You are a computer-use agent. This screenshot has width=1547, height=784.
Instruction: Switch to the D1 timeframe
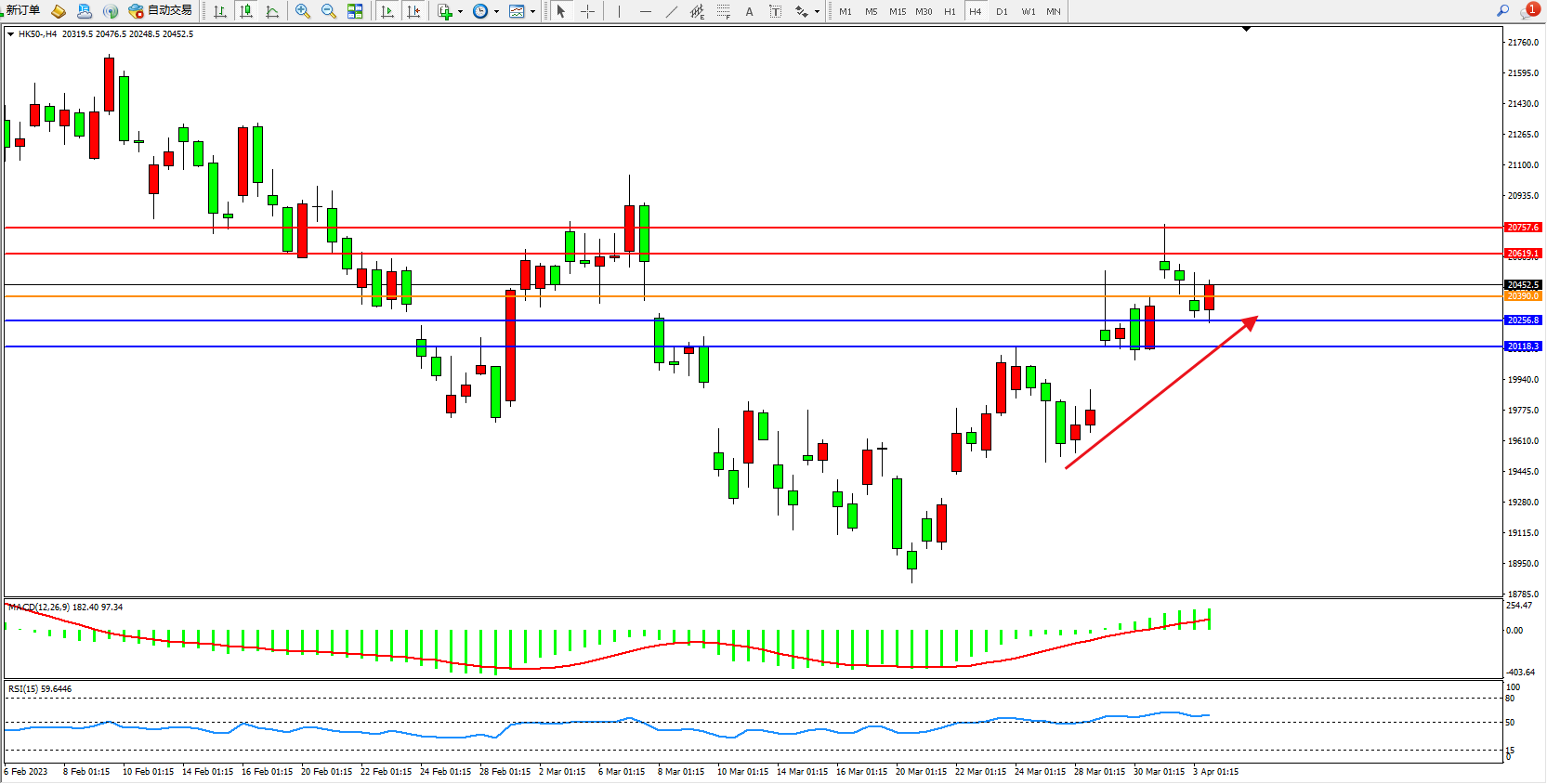1002,11
